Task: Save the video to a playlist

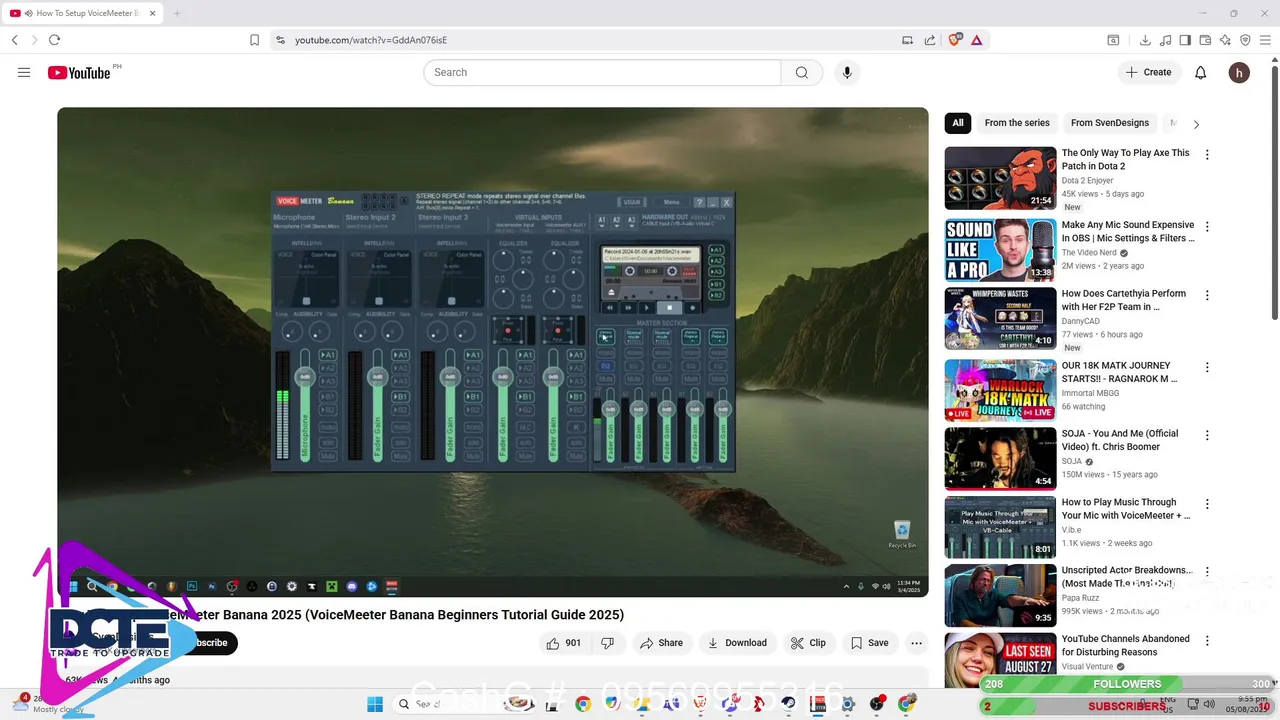Action: click(x=869, y=643)
